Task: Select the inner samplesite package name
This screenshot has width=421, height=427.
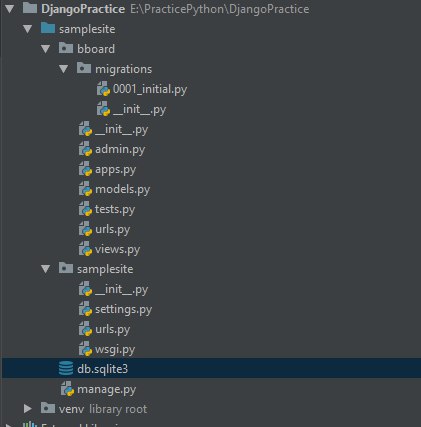Action: point(105,269)
